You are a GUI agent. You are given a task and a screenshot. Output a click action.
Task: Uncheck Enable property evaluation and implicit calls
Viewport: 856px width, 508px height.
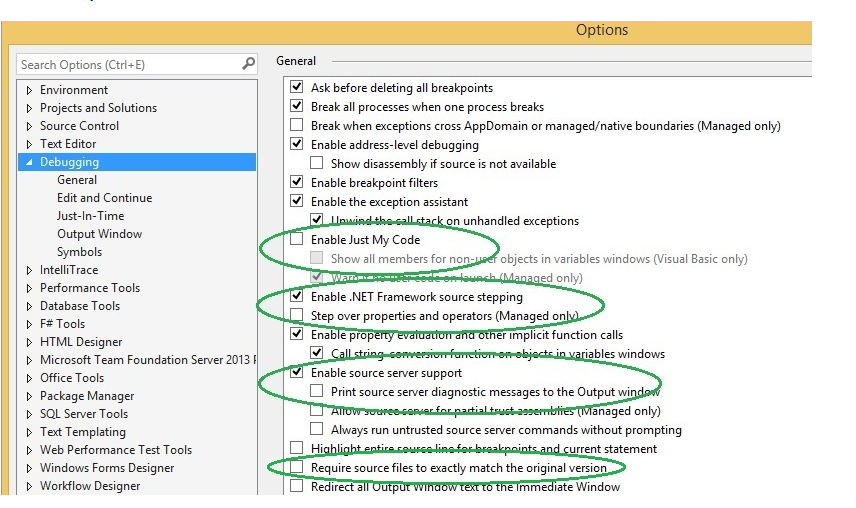[x=296, y=334]
